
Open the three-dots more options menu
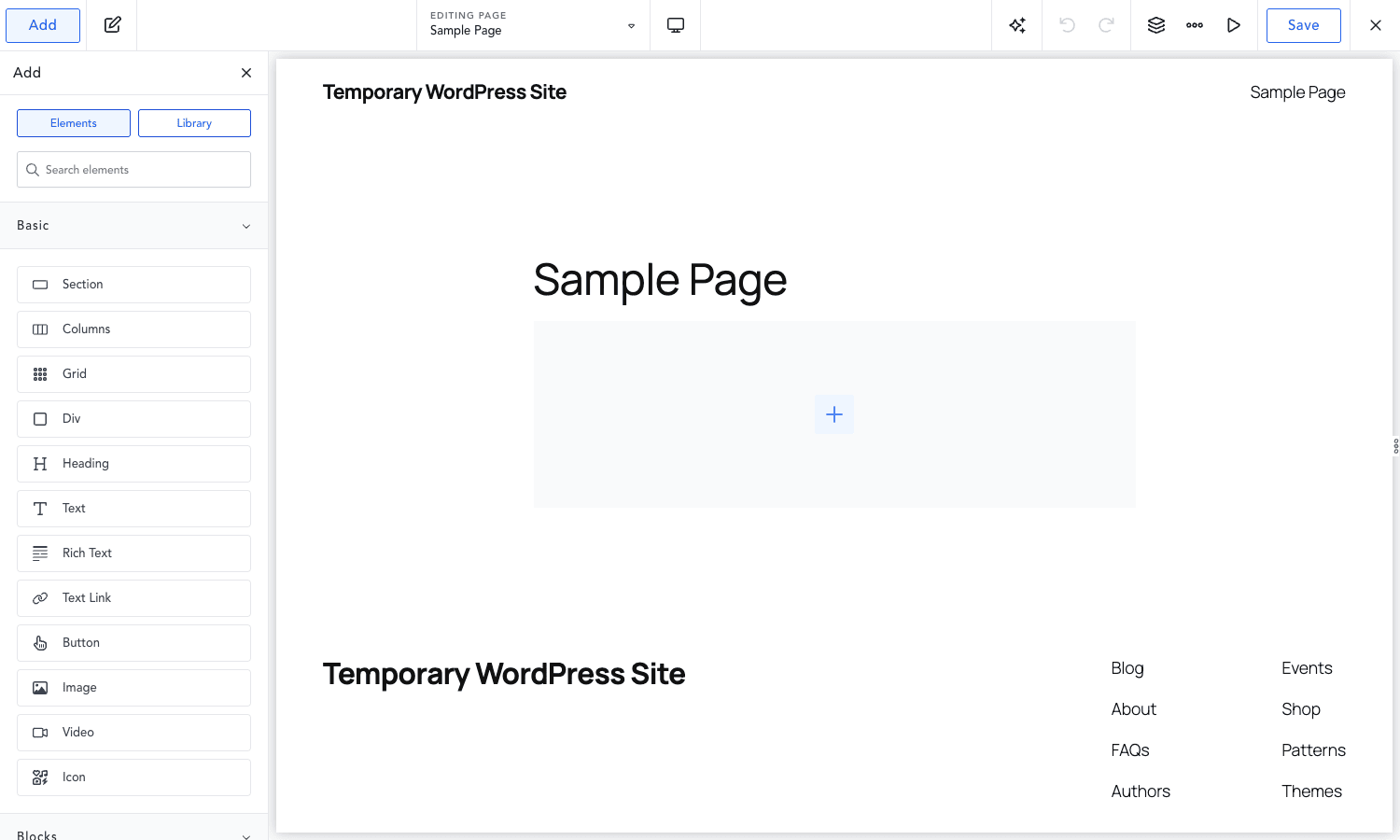tap(1195, 25)
